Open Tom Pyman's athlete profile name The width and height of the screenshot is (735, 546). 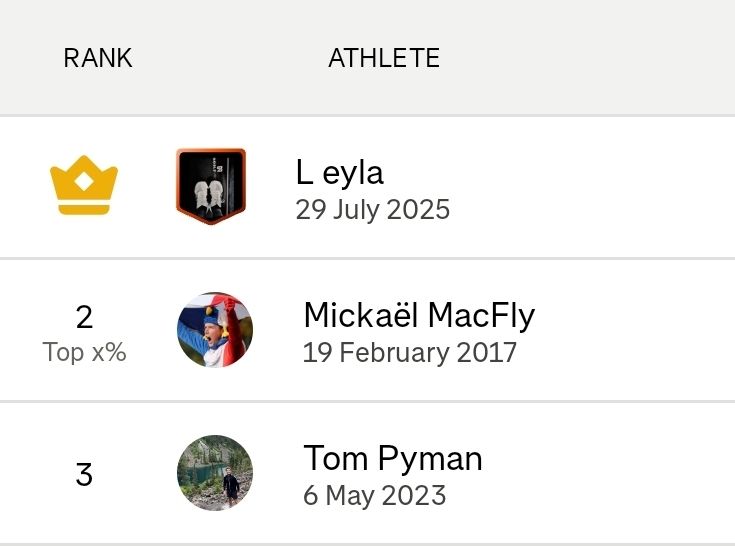tap(393, 458)
